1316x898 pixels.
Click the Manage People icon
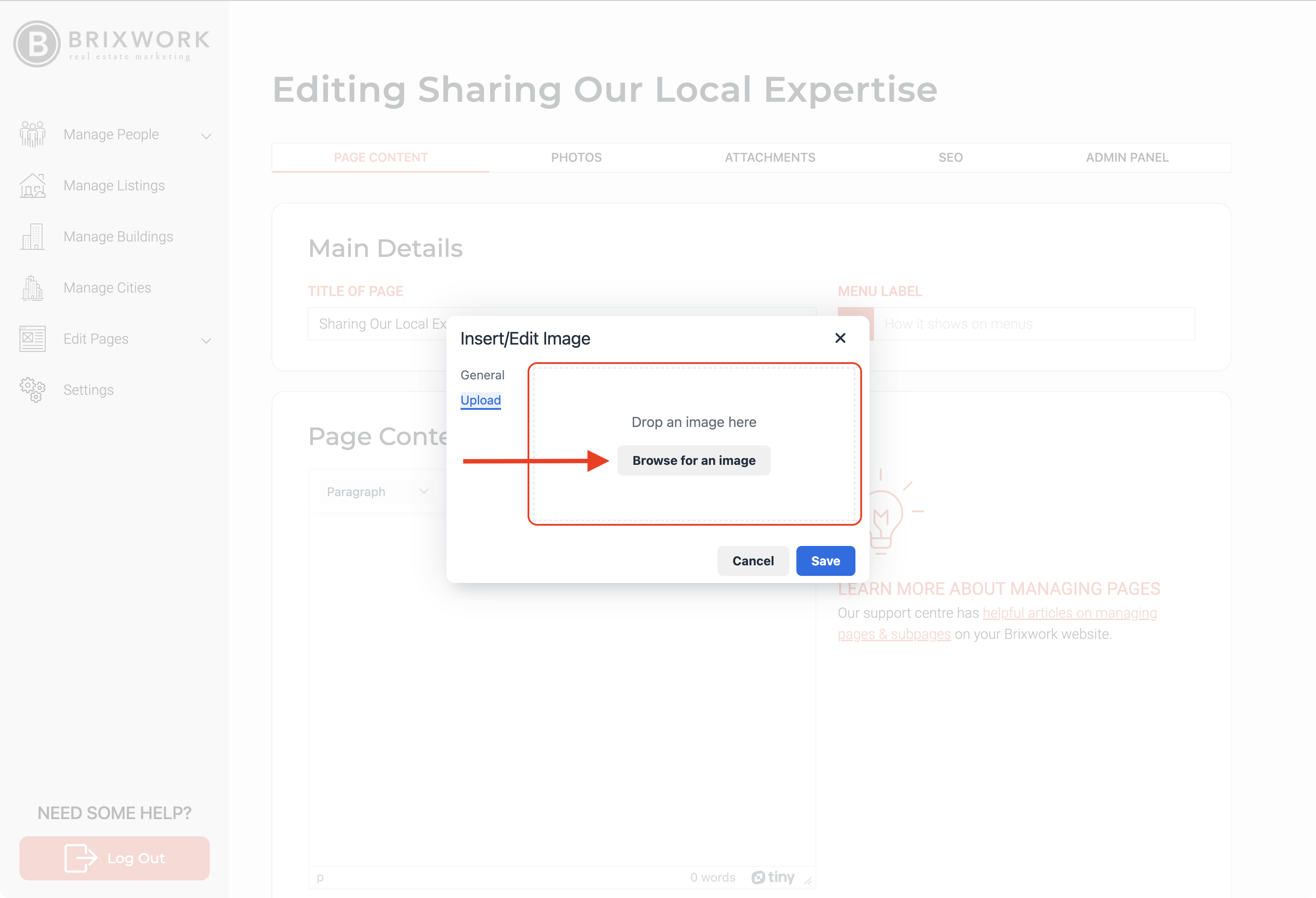coord(32,135)
